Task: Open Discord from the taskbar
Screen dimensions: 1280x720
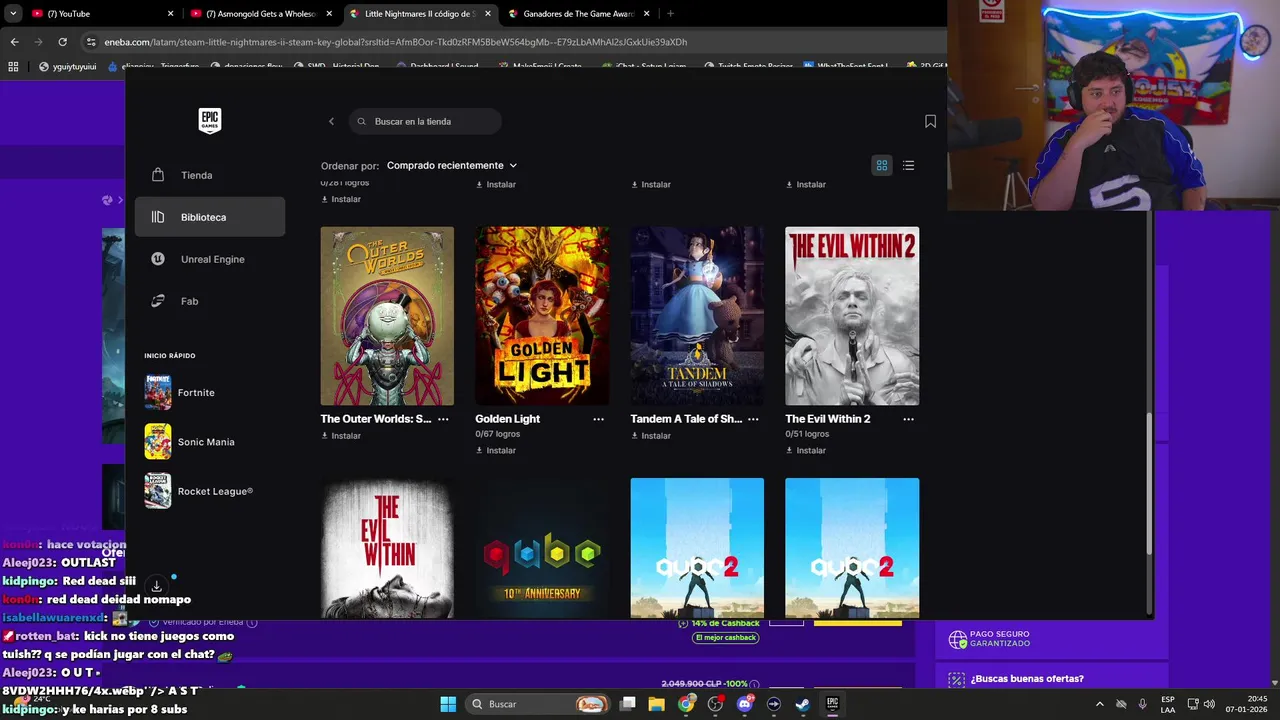Action: [744, 704]
